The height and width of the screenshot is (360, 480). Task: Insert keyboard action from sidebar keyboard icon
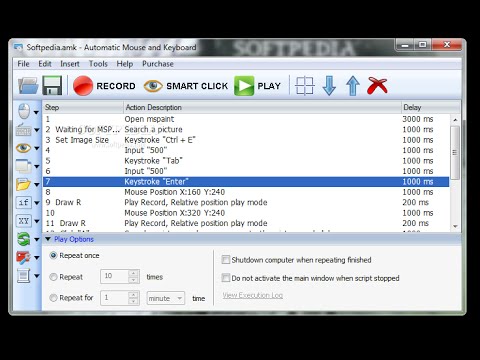[x=24, y=130]
